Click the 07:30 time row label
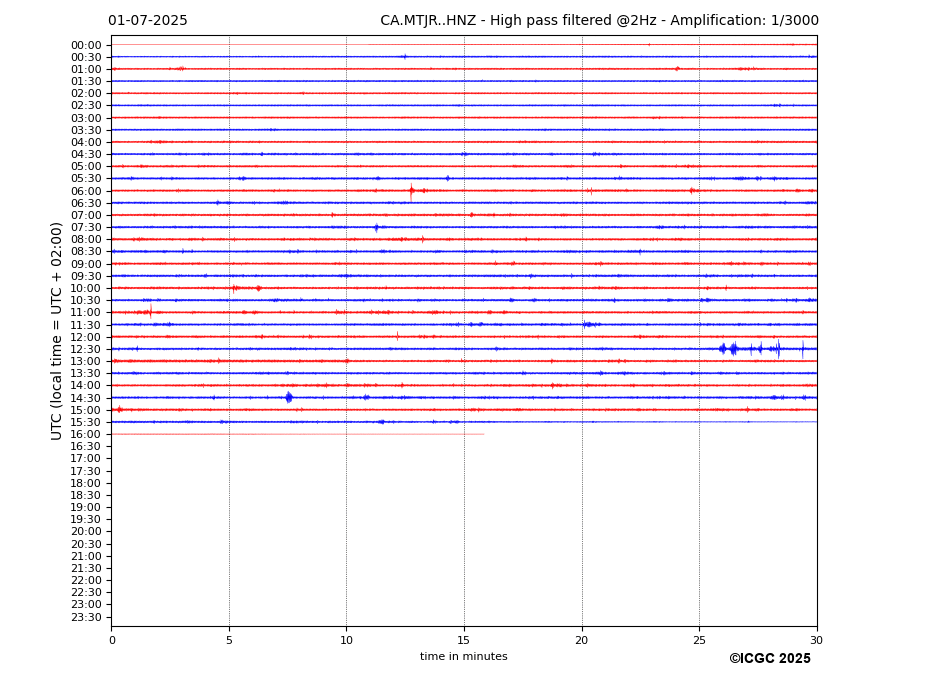927x696 pixels. click(86, 227)
